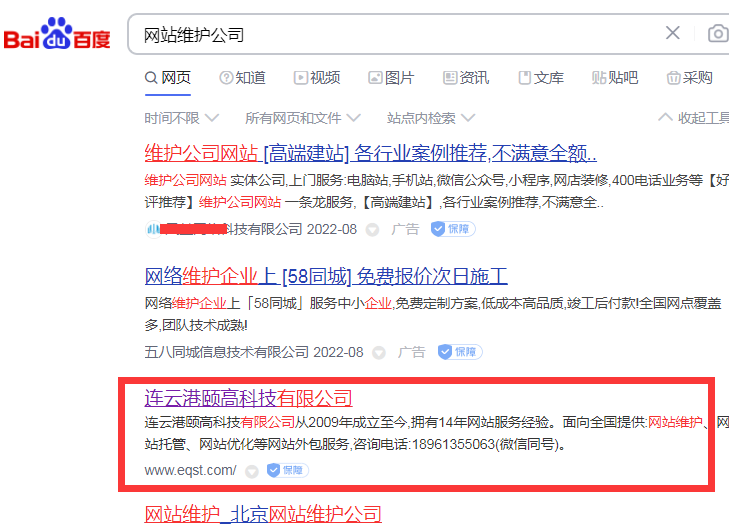Open 连云港颐高科技有限公司 result title
The image size is (729, 524).
[x=248, y=398]
